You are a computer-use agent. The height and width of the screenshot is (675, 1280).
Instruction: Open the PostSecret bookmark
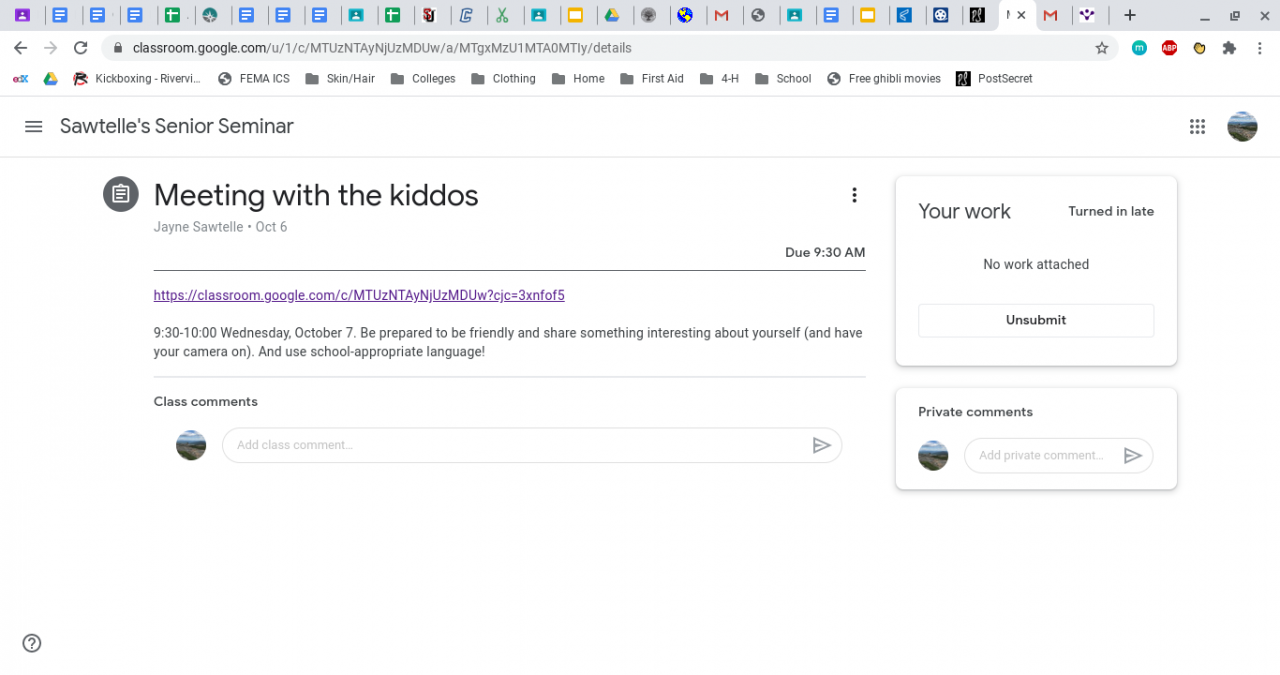click(x=994, y=79)
